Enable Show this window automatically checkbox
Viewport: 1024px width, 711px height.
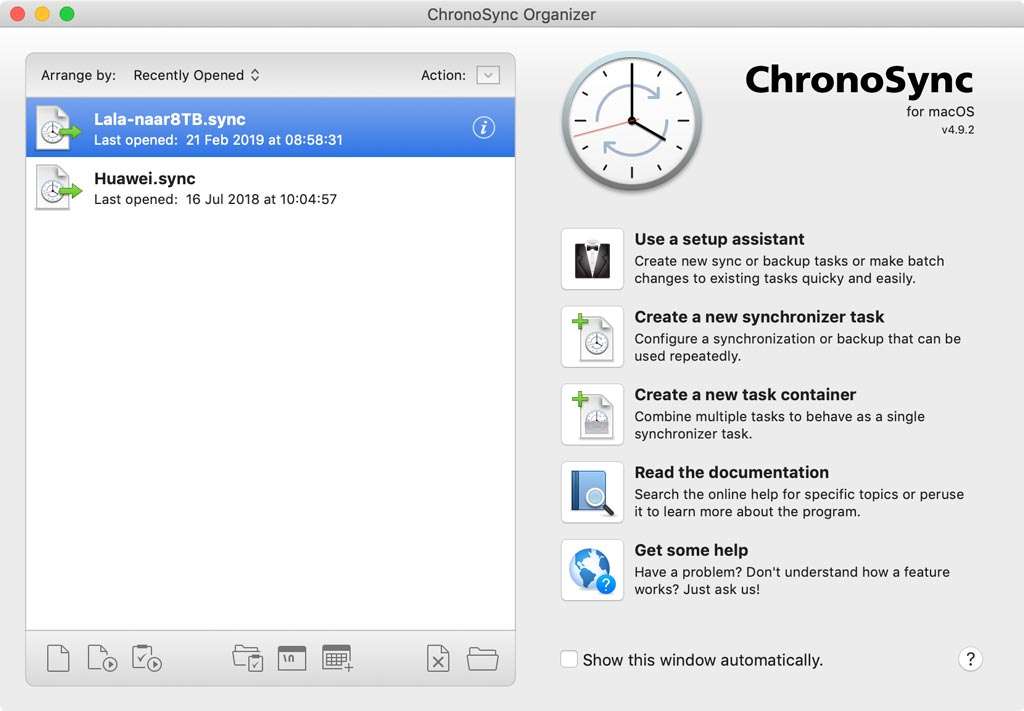569,659
